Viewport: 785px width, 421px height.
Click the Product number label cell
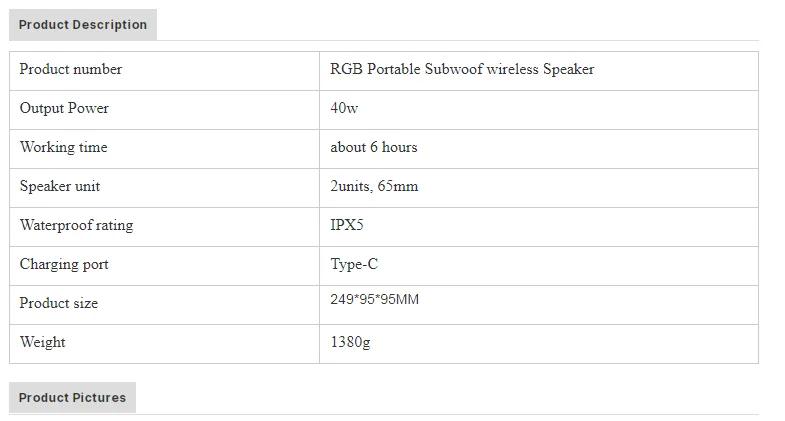[x=71, y=69]
